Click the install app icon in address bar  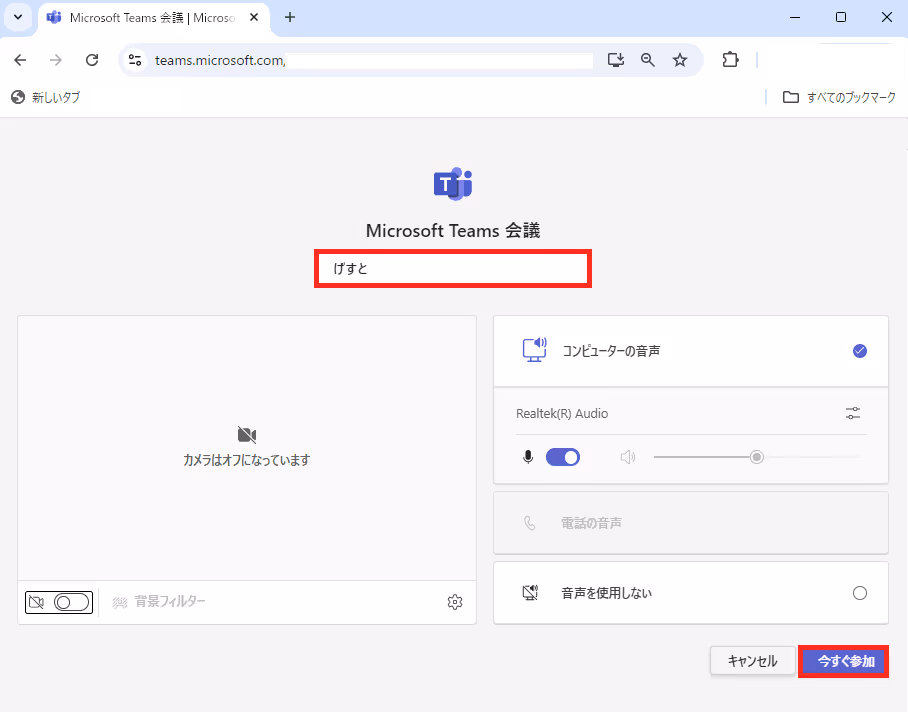tap(616, 60)
